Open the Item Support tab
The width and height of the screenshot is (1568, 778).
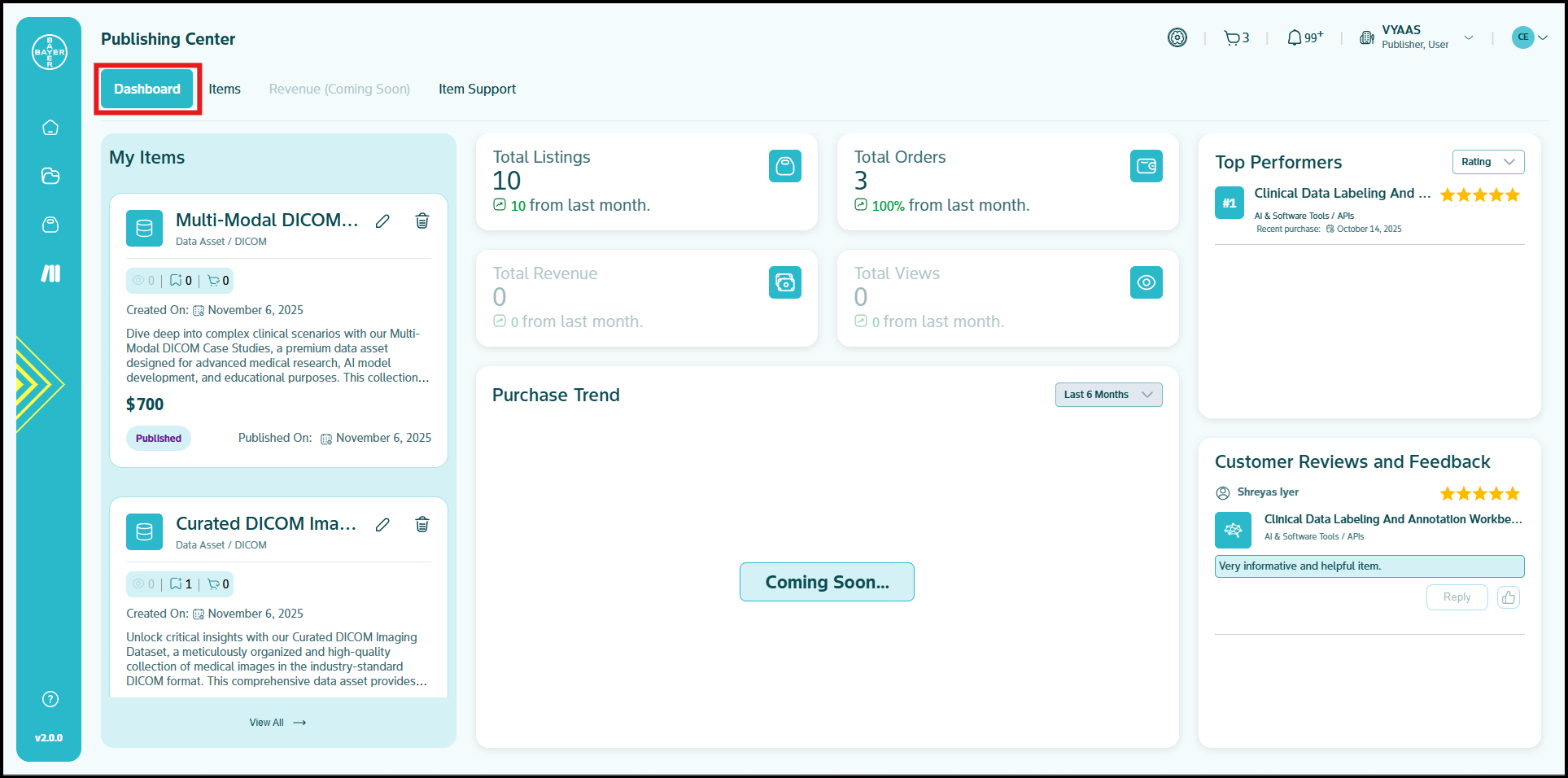pos(477,89)
